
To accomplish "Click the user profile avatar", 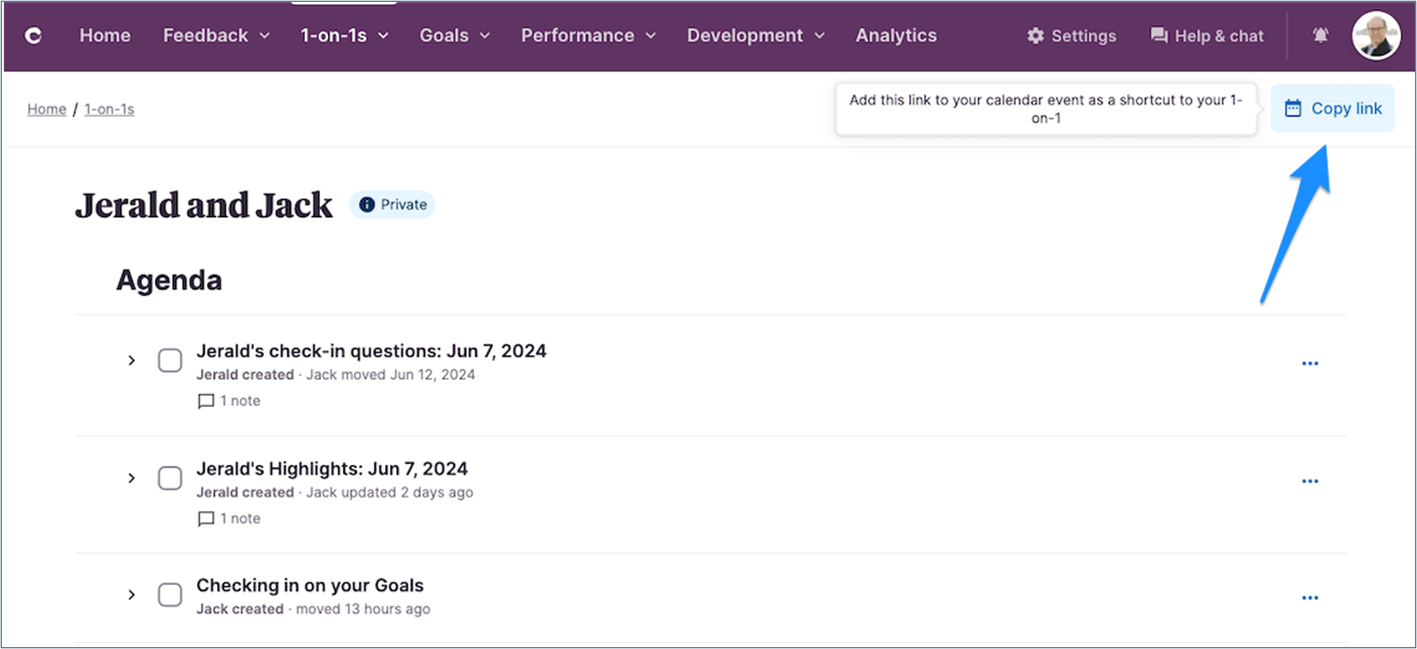I will click(x=1376, y=36).
